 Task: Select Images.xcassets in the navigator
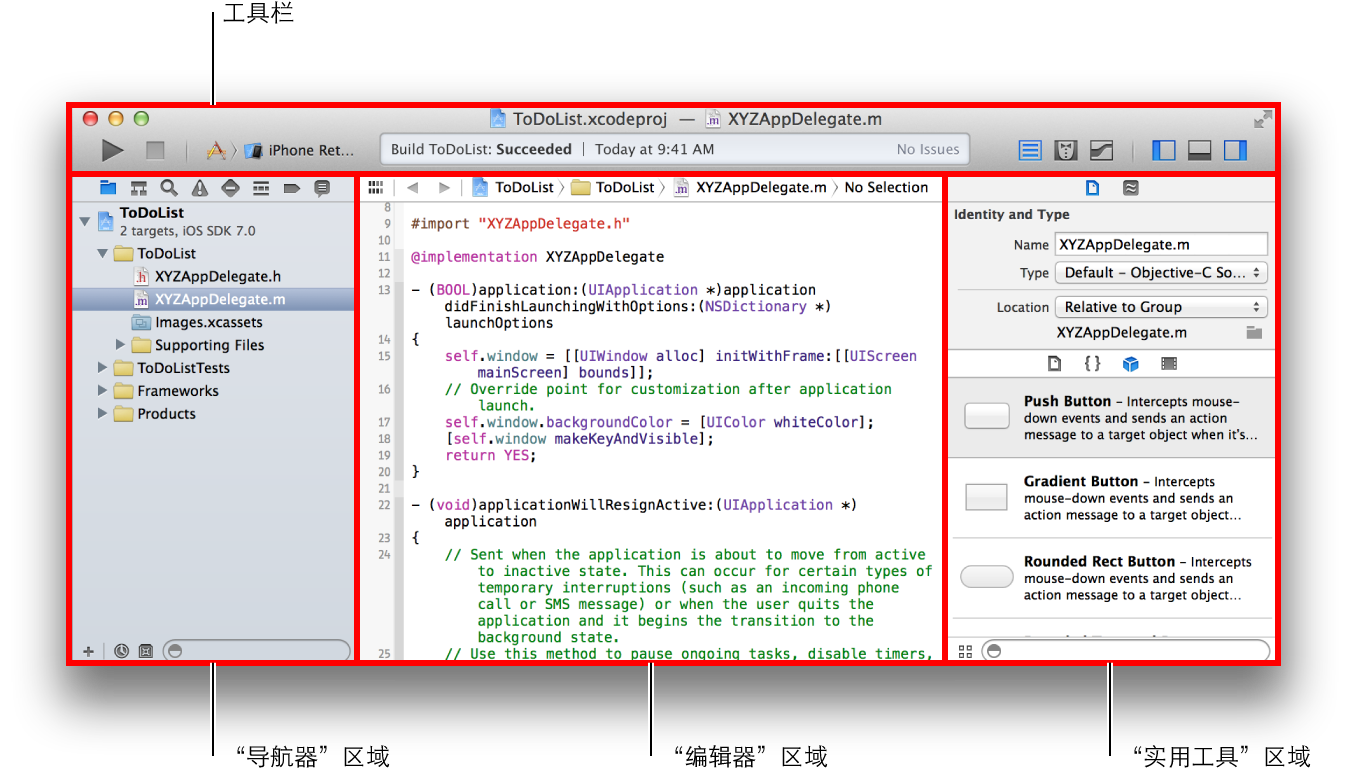pos(213,322)
